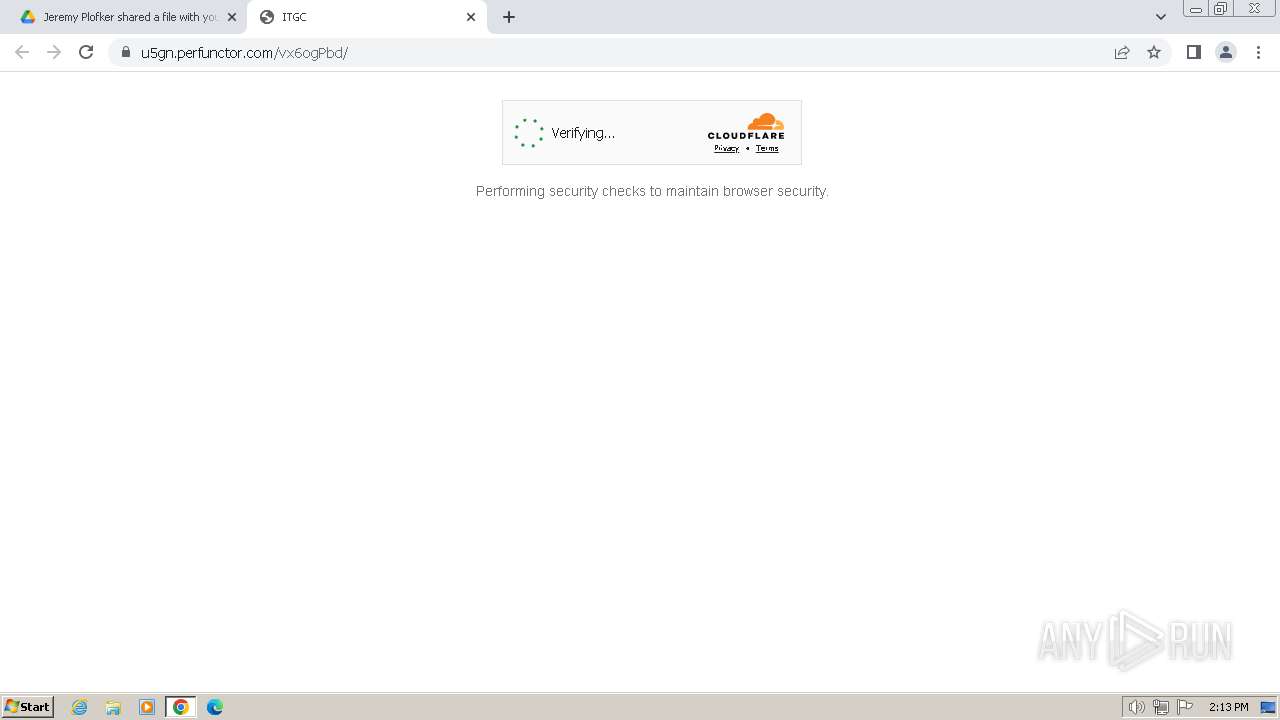Click 'Performing security checks' text
The image size is (1280, 720).
tap(652, 191)
